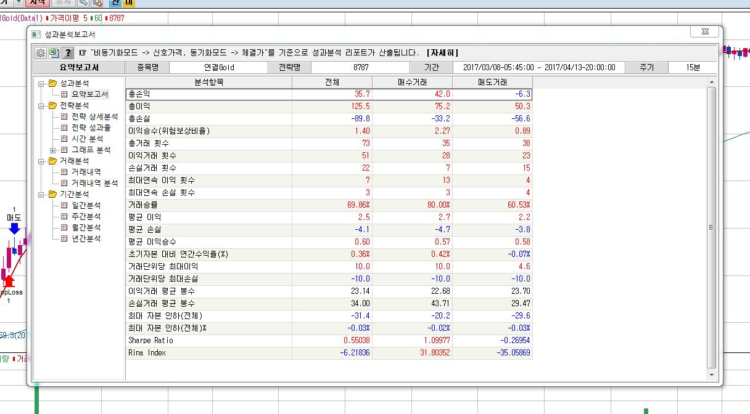Select the 최대 자본 인하(전체) row
The width and height of the screenshot is (750, 414).
[x=329, y=316]
